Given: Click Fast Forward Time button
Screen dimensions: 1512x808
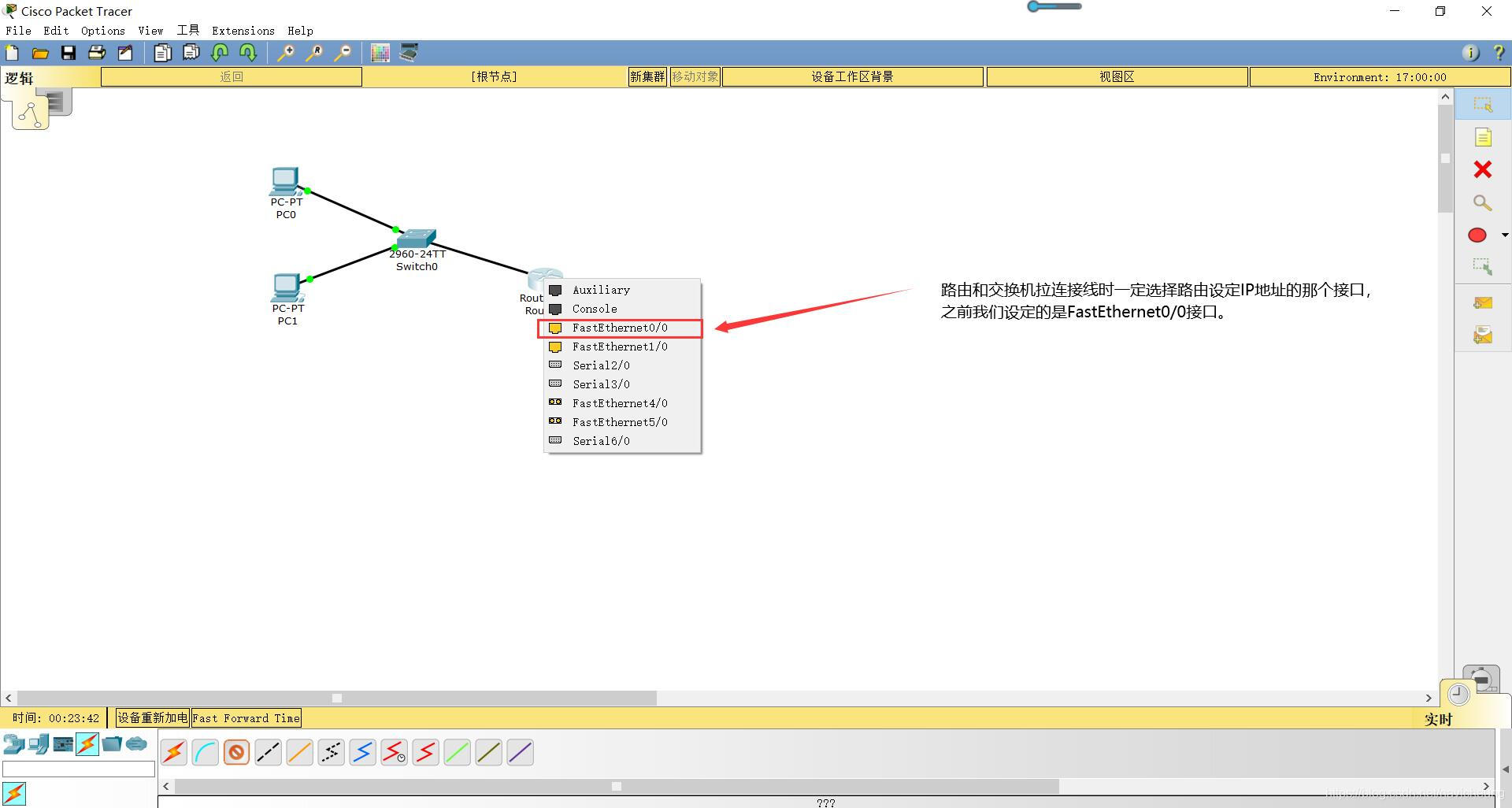Looking at the screenshot, I should pyautogui.click(x=246, y=718).
